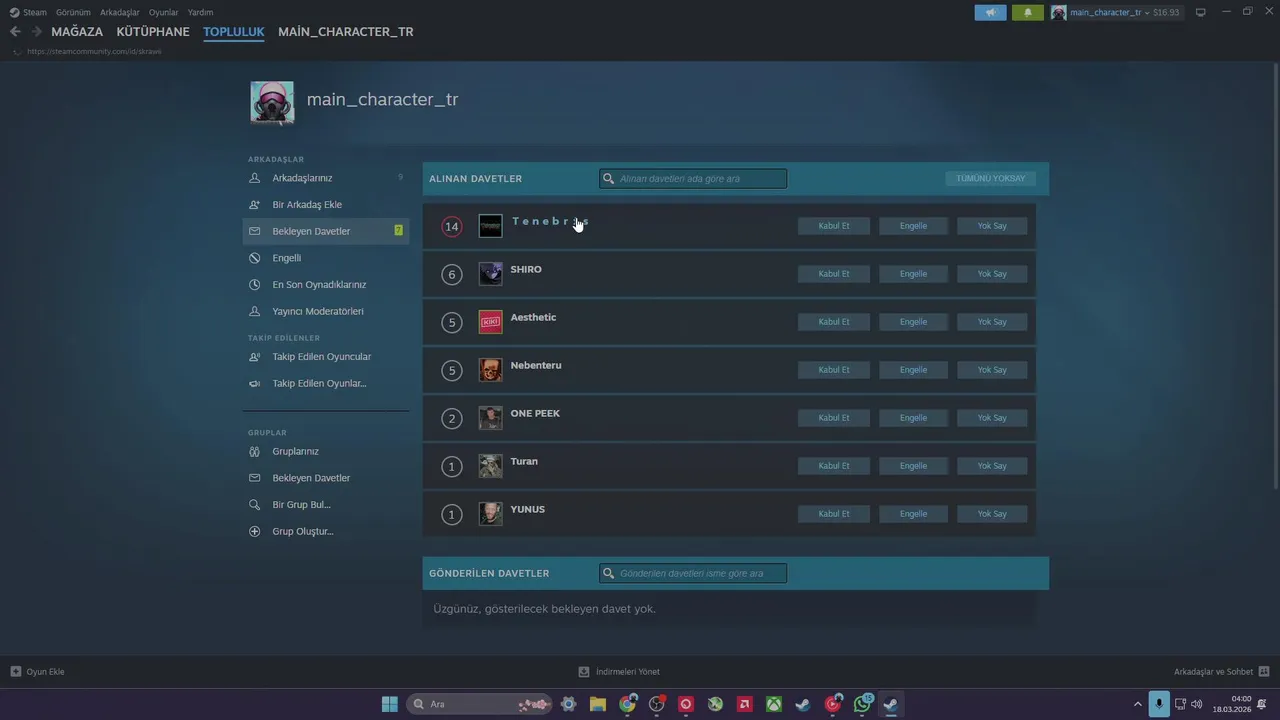Screen dimensions: 1280x720
Task: Go back with the left arrow
Action: 15,31
